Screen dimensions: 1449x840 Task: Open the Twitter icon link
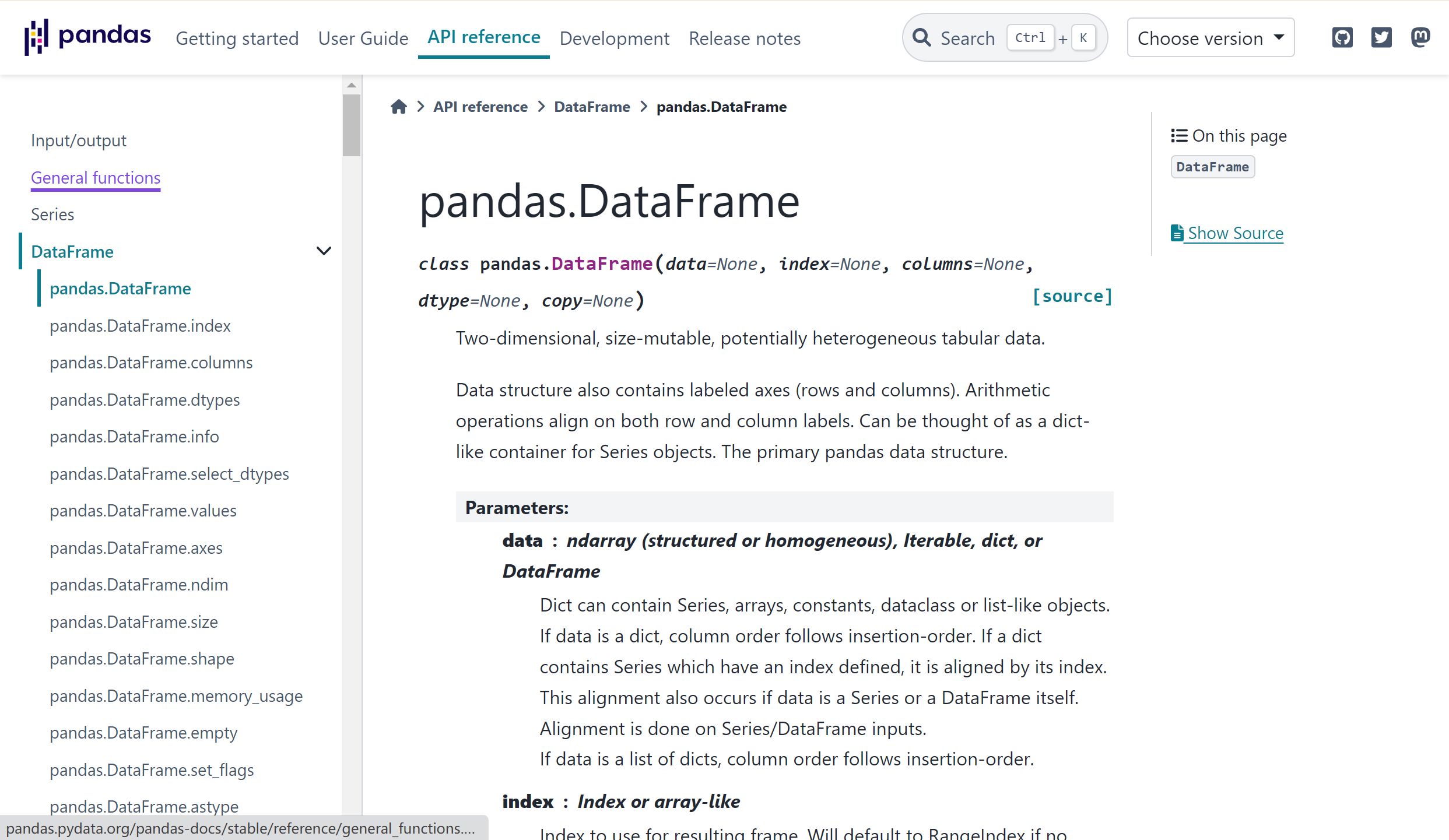click(x=1381, y=38)
